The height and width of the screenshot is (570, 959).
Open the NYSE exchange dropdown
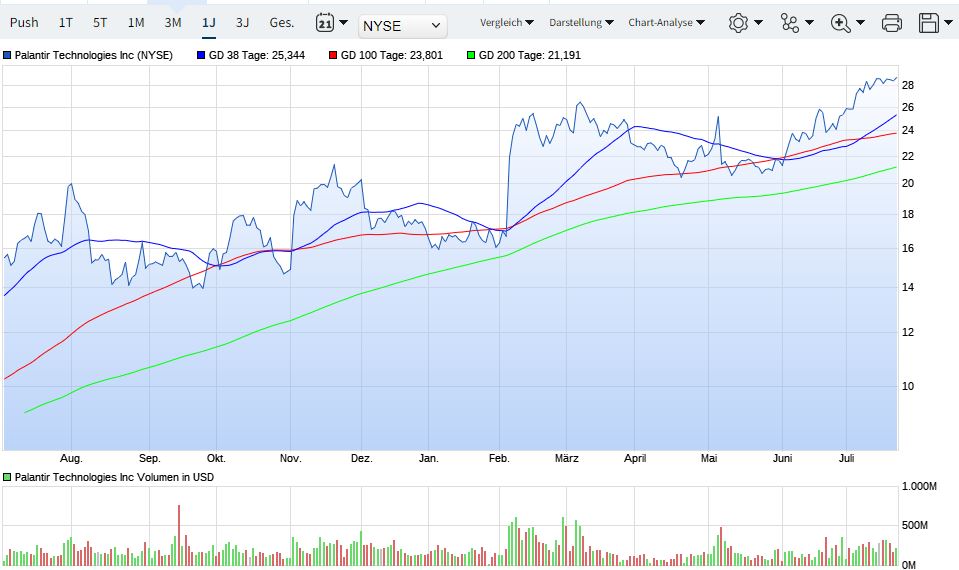[x=402, y=26]
